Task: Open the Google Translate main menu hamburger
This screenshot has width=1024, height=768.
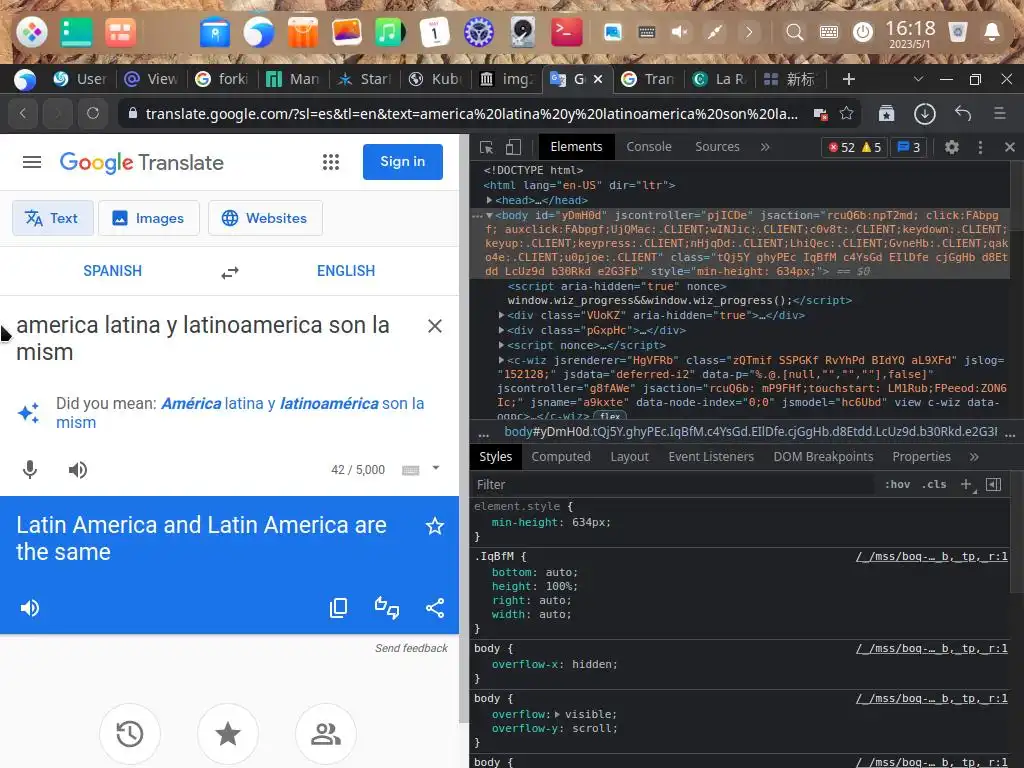Action: click(31, 162)
